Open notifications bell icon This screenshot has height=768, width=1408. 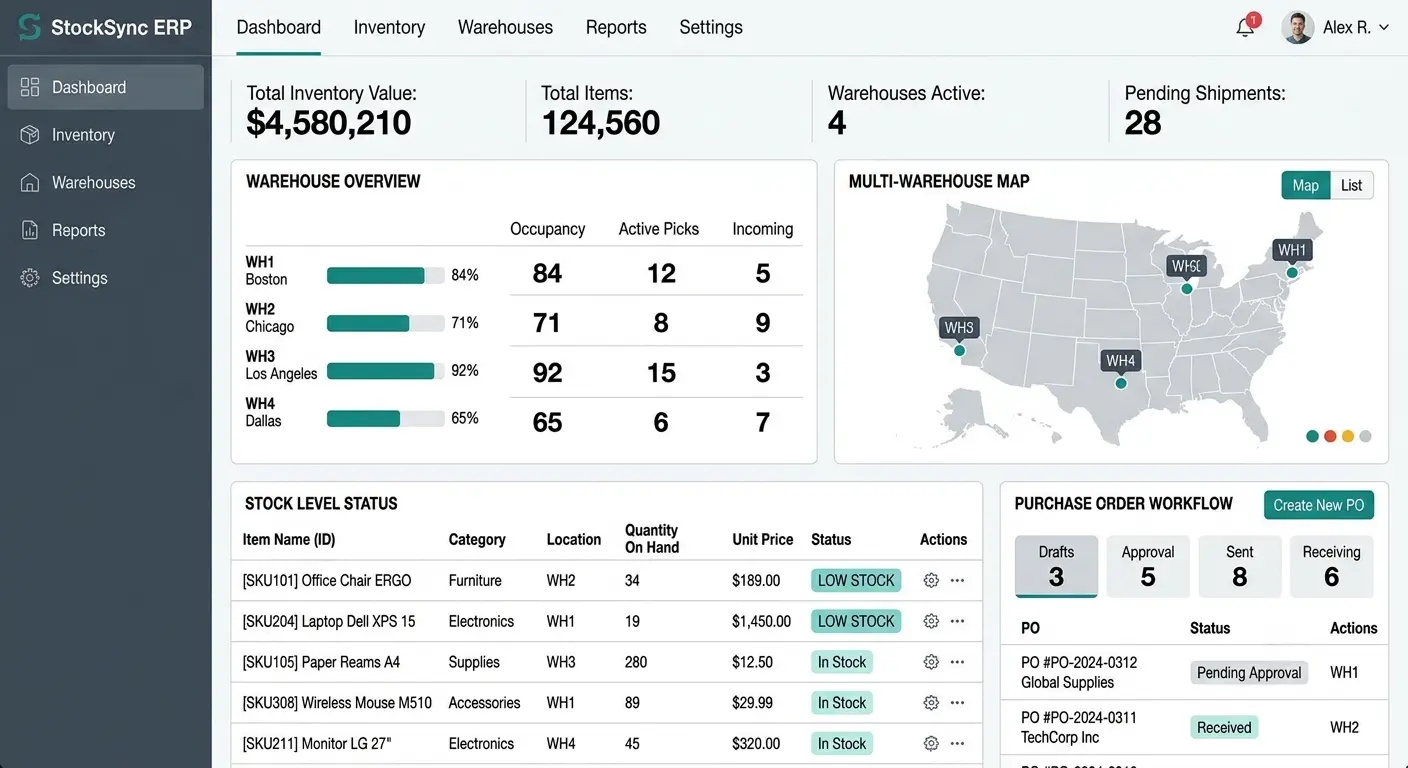click(x=1245, y=27)
